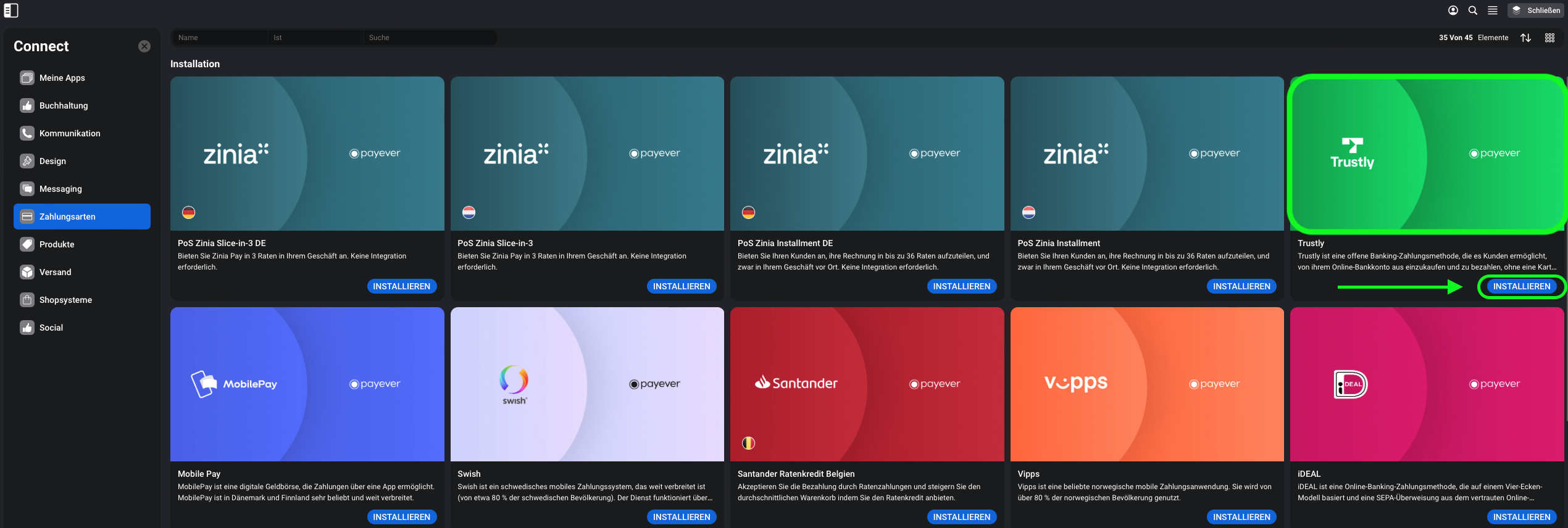Image resolution: width=1568 pixels, height=528 pixels.
Task: Select Design category
Action: click(x=82, y=161)
